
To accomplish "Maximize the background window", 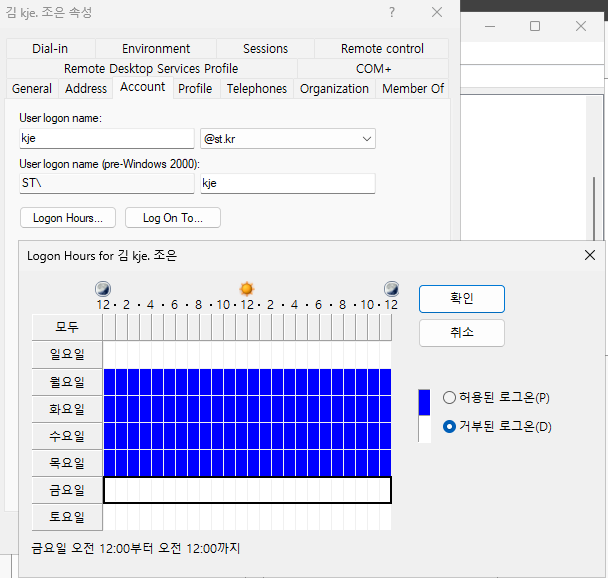I will coord(535,26).
